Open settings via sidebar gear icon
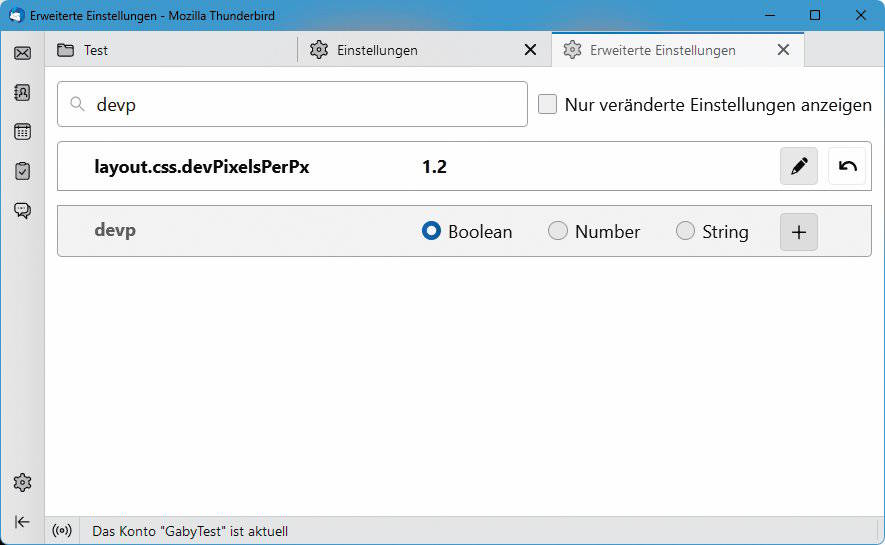The image size is (885, 545). pyautogui.click(x=22, y=483)
